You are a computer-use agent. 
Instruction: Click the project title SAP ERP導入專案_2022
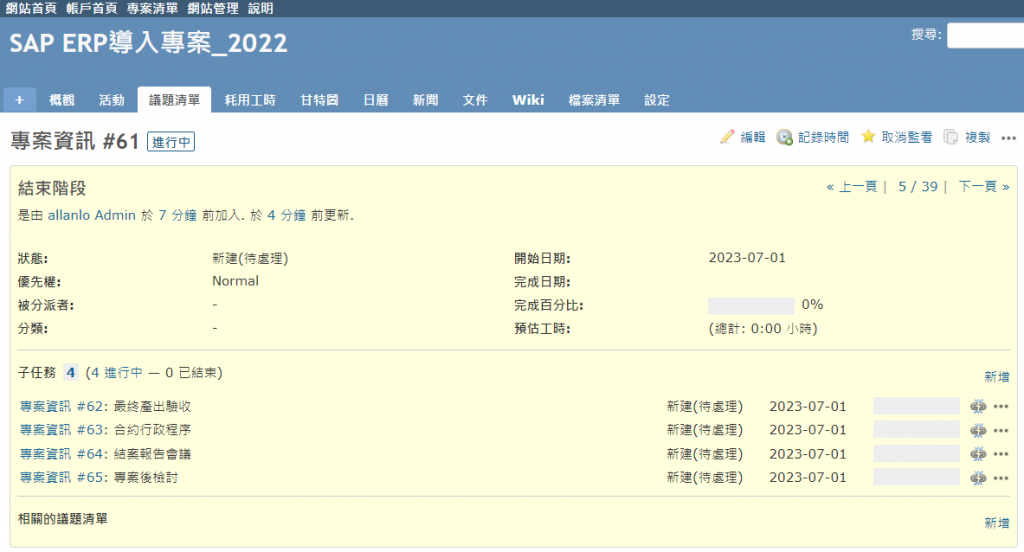[148, 43]
